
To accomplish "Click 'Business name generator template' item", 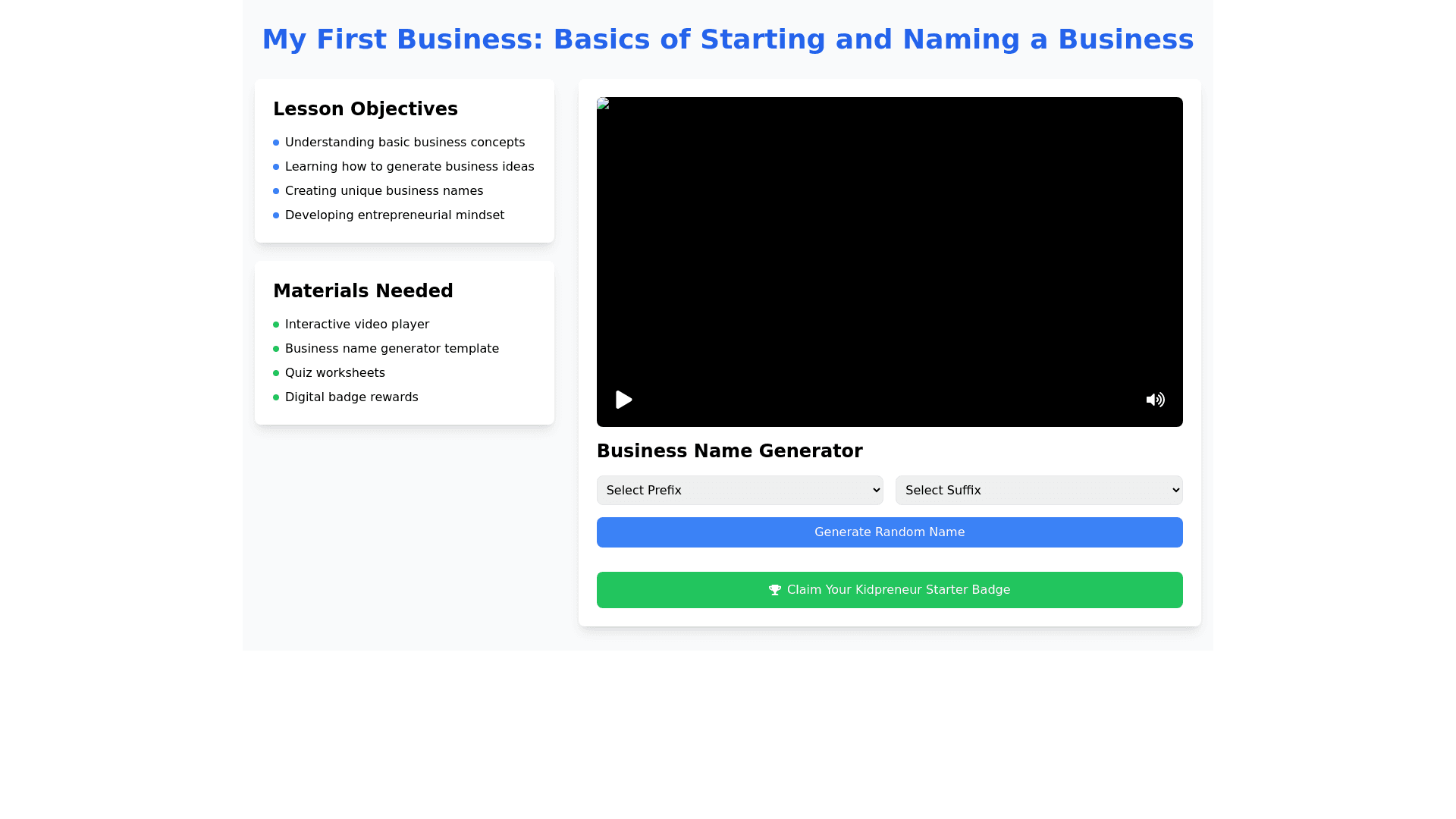I will tap(392, 349).
